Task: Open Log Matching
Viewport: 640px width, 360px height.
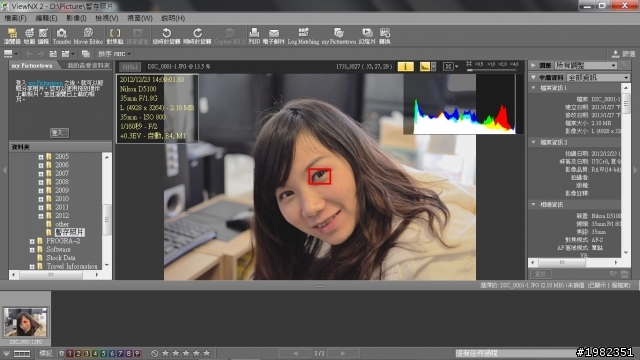Action: pyautogui.click(x=303, y=36)
